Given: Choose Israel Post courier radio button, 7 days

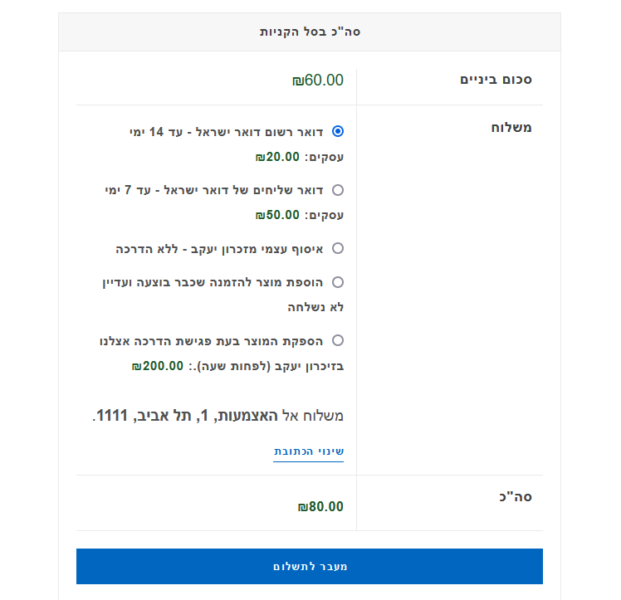Looking at the screenshot, I should [337, 189].
